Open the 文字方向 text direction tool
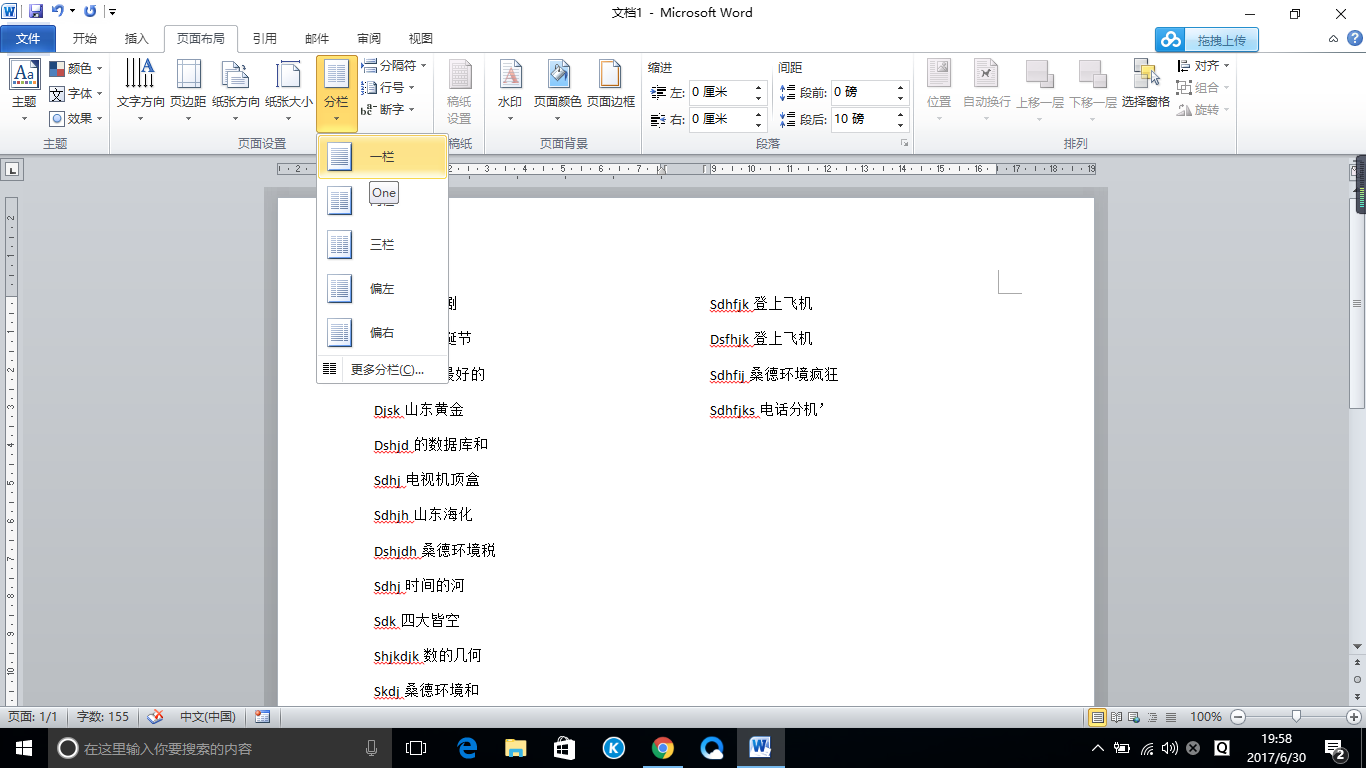This screenshot has width=1366, height=768. pos(141,91)
